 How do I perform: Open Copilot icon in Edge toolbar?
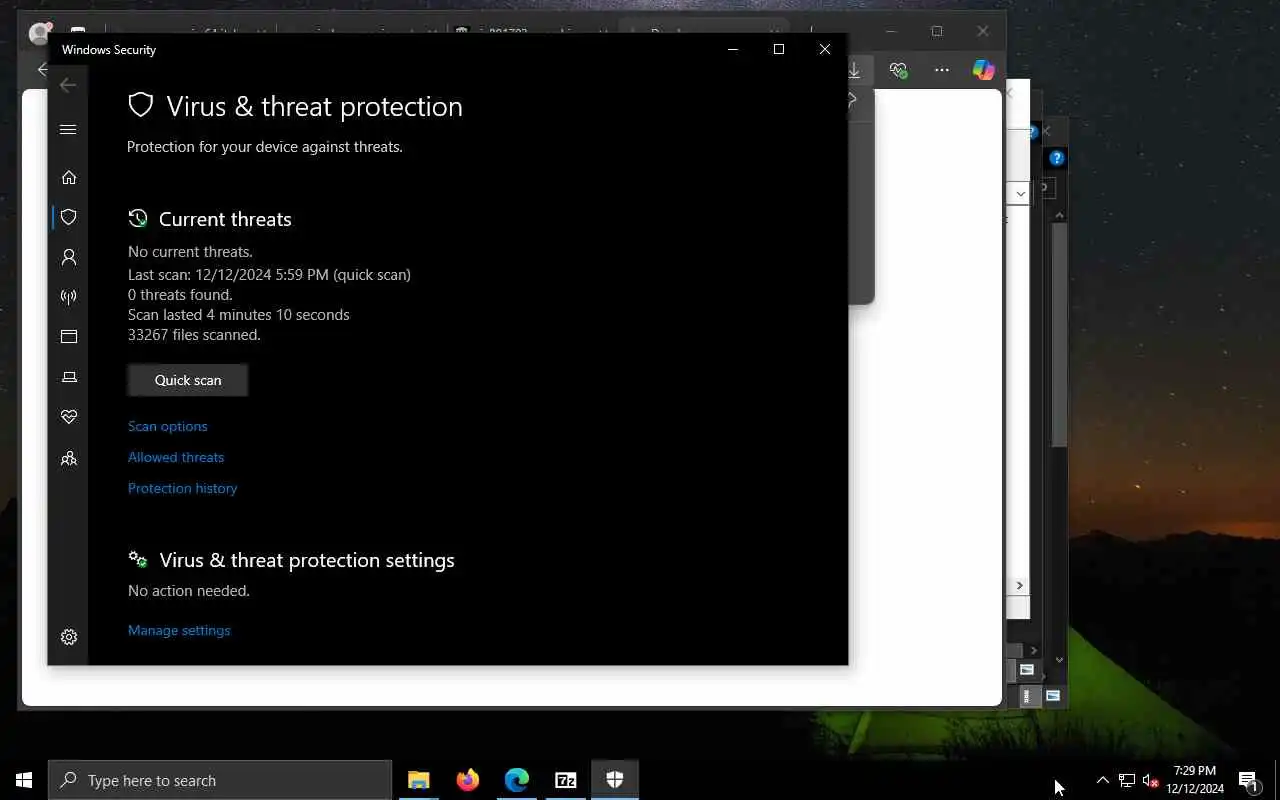pyautogui.click(x=984, y=69)
